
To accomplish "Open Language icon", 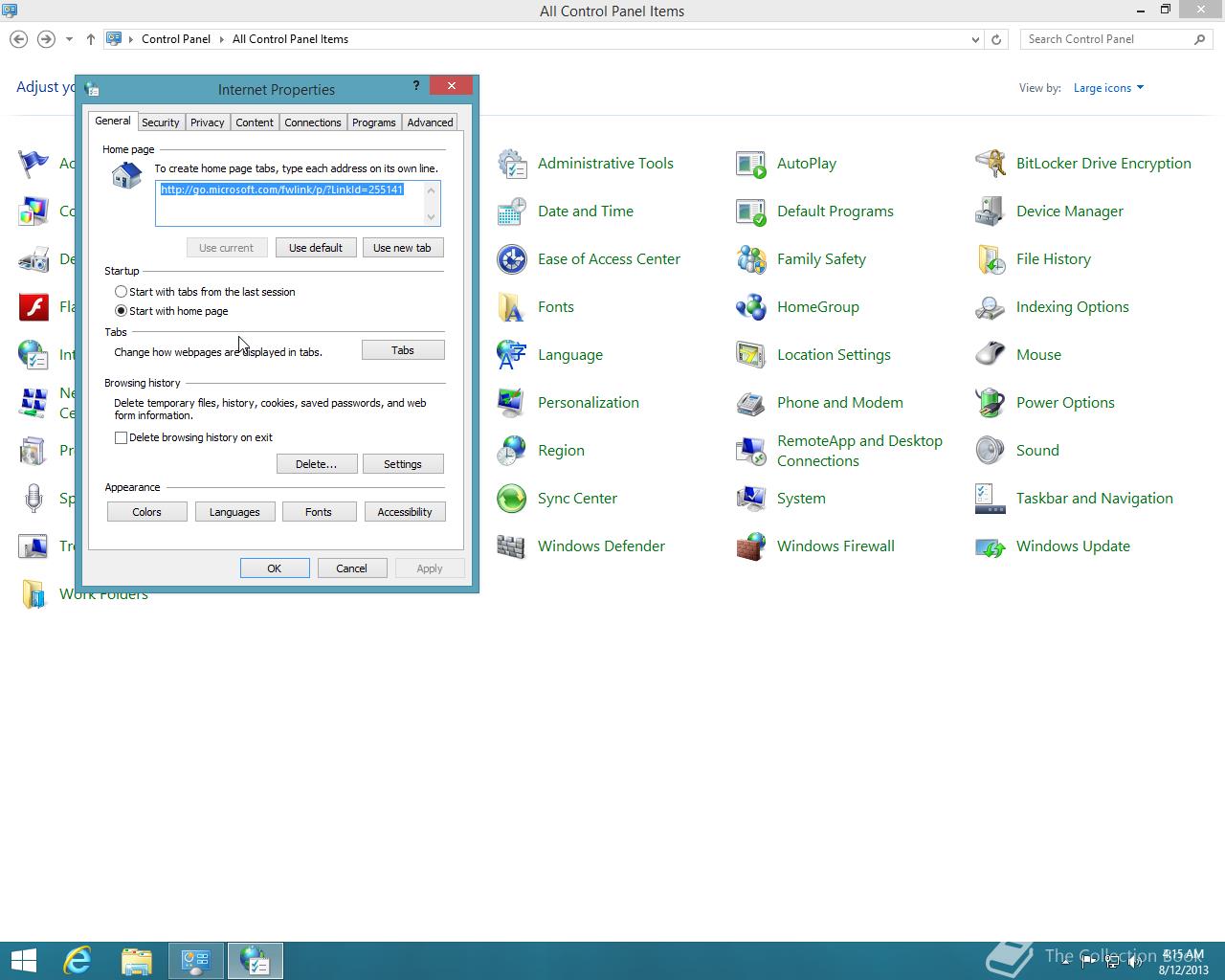I will point(512,355).
